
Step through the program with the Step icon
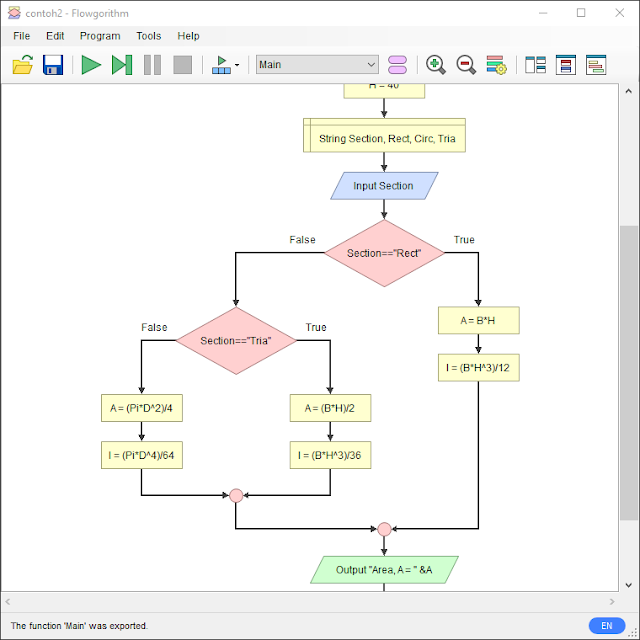122,64
